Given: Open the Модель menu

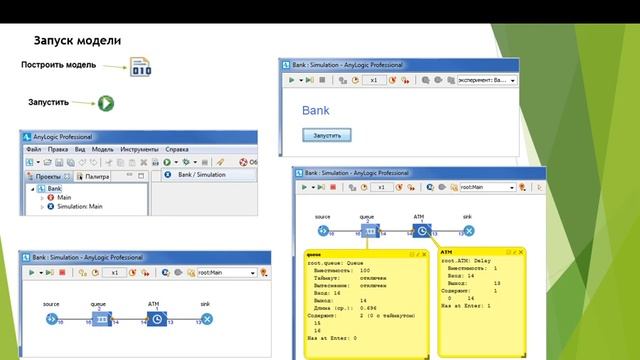Looking at the screenshot, I should [x=102, y=149].
